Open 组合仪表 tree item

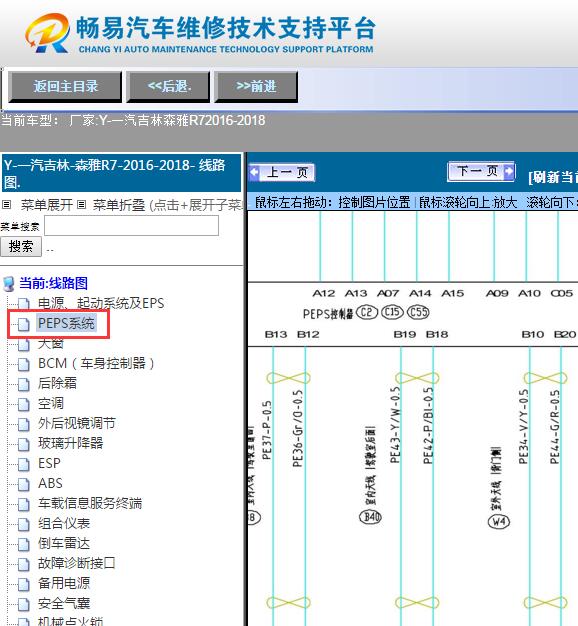tap(64, 523)
